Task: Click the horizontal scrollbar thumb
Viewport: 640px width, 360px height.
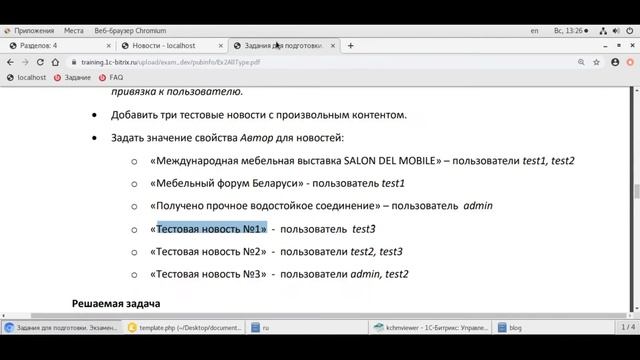Action: click(x=329, y=316)
